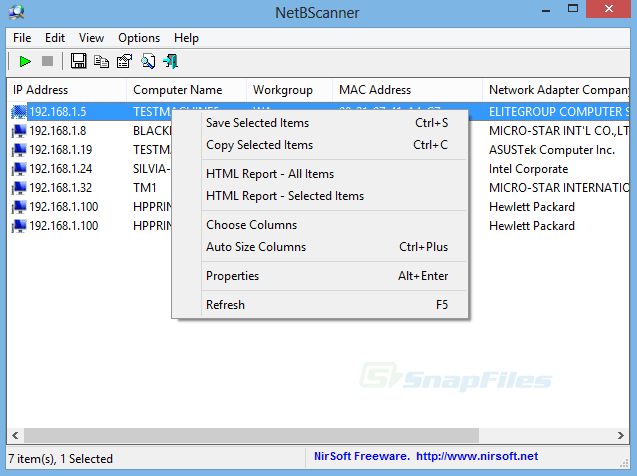Choose Copy Selected Items in context menu

(320, 145)
